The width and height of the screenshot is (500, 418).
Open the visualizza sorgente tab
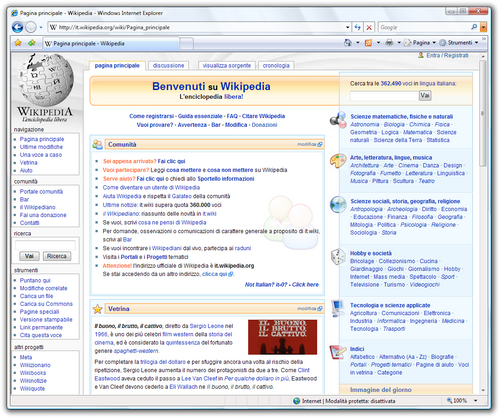coord(227,66)
